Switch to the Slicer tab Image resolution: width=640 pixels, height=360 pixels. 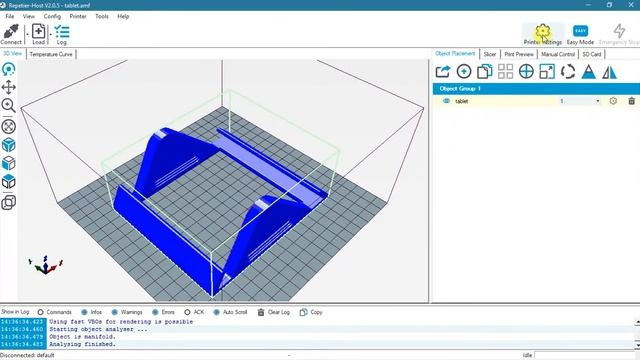pyautogui.click(x=490, y=54)
